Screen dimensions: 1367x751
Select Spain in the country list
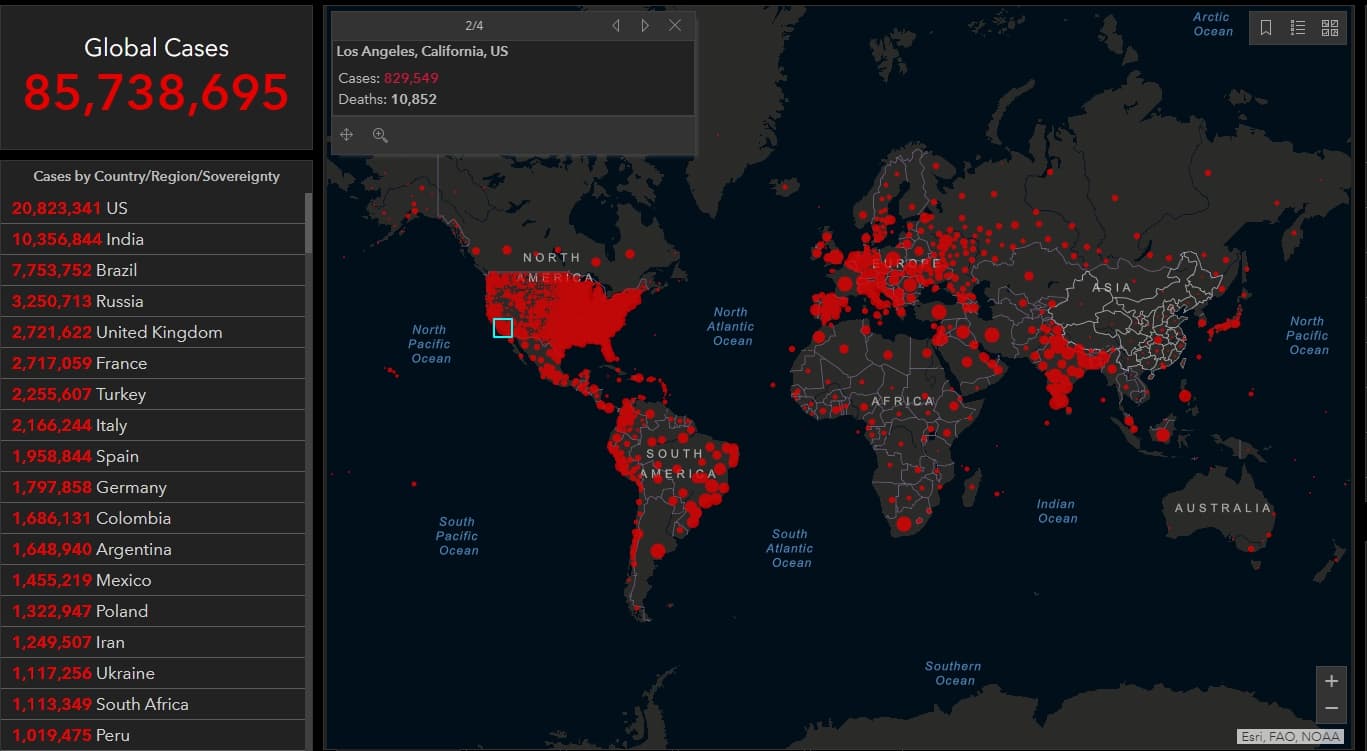[x=154, y=456]
